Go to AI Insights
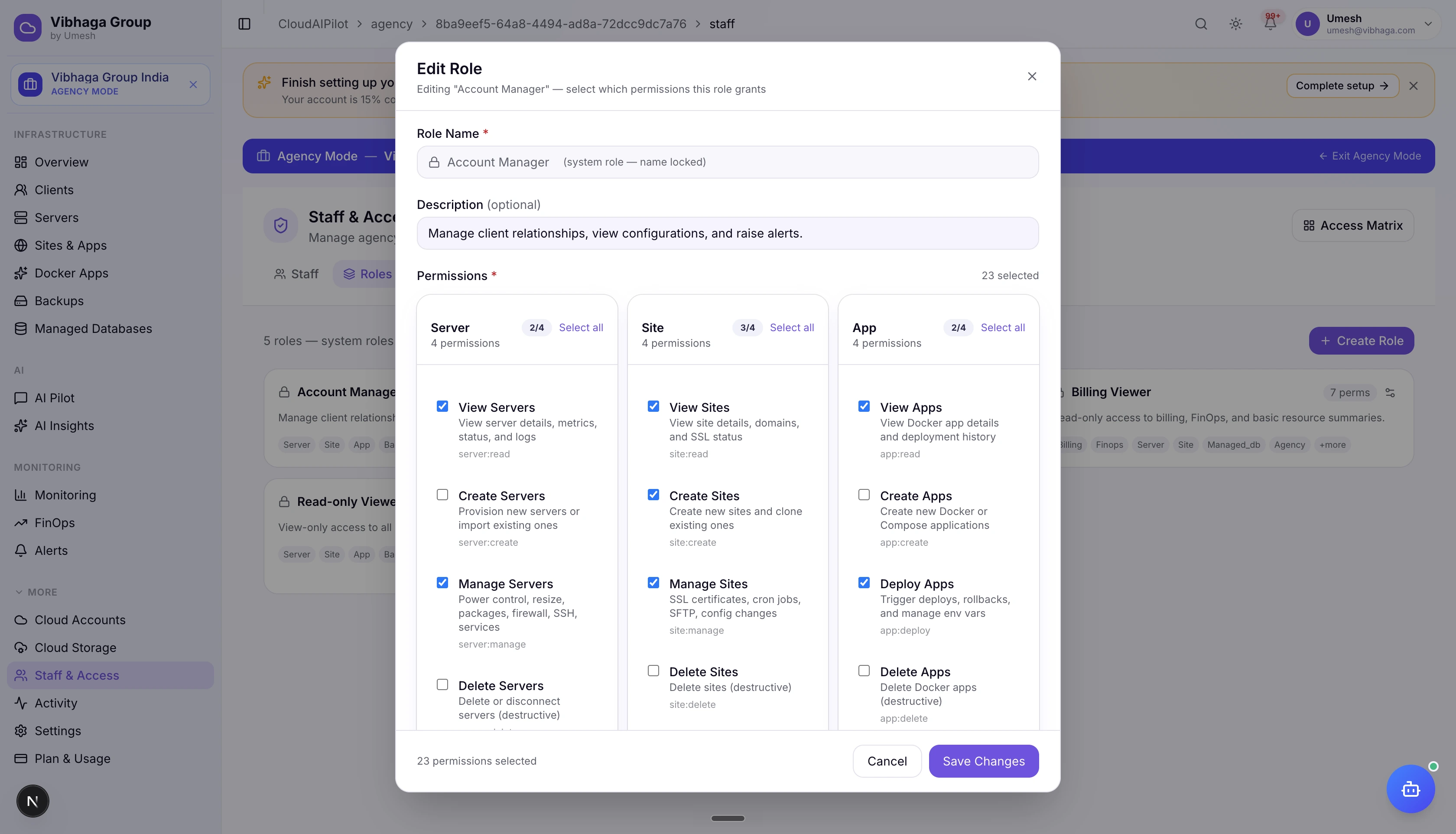 [x=110, y=426]
